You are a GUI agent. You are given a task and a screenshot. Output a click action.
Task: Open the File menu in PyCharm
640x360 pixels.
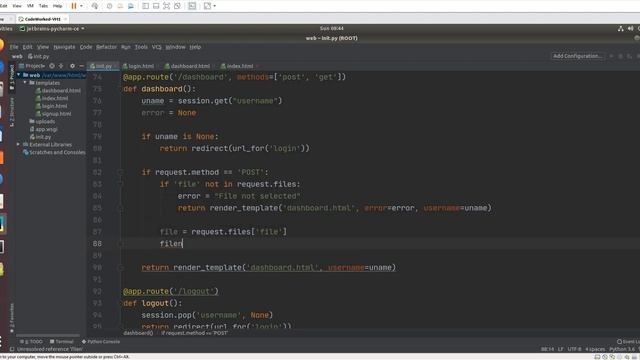click(14, 47)
